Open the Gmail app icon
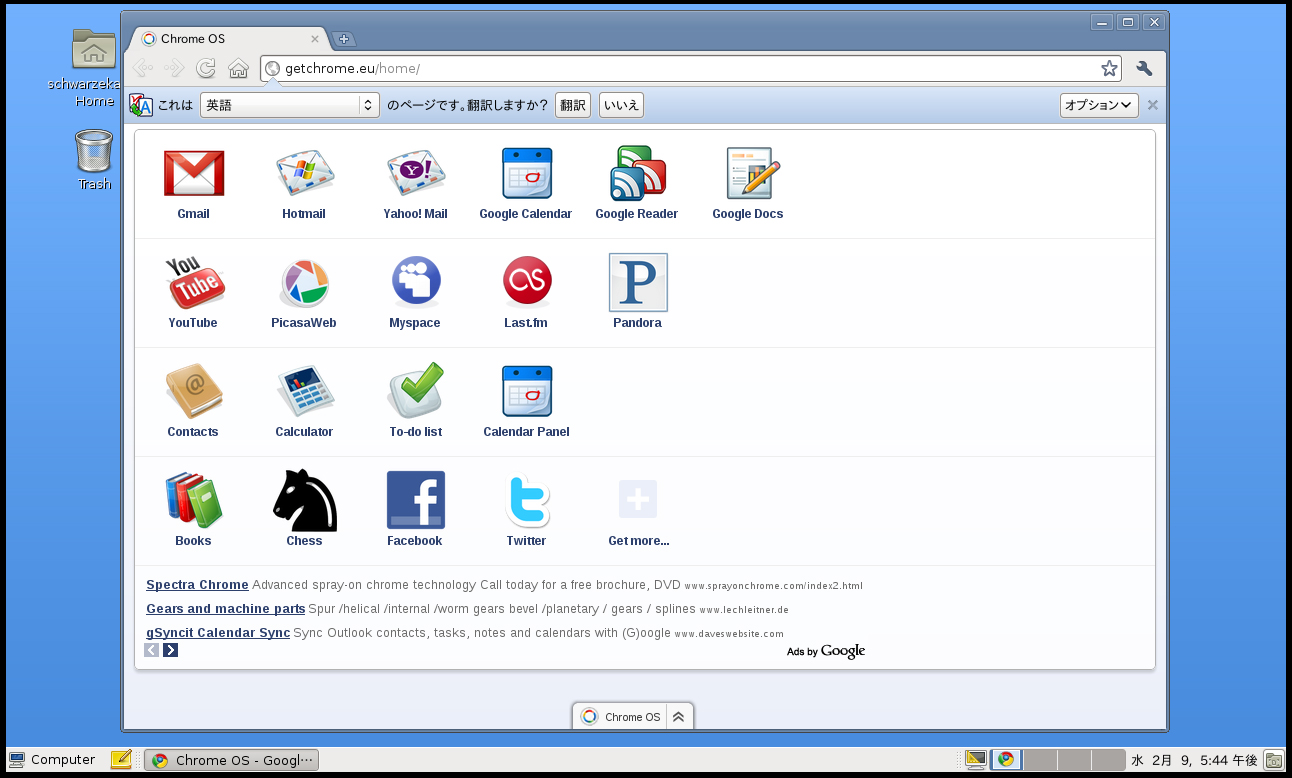1292x778 pixels. [x=194, y=173]
